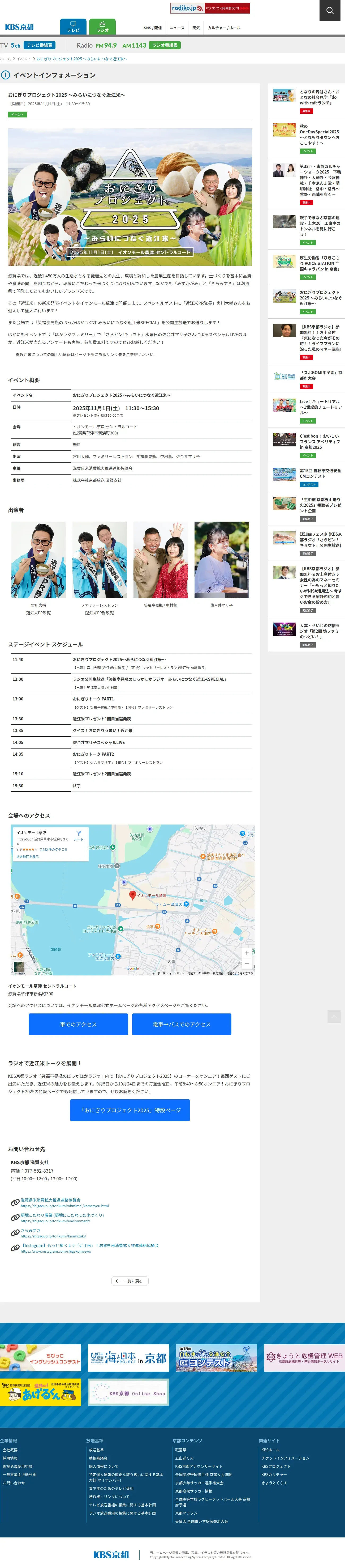This screenshot has width=345, height=1568.
Task: Open sidebar item 第15回 自転車交通安全CMコンテスト
Action: [307, 477]
